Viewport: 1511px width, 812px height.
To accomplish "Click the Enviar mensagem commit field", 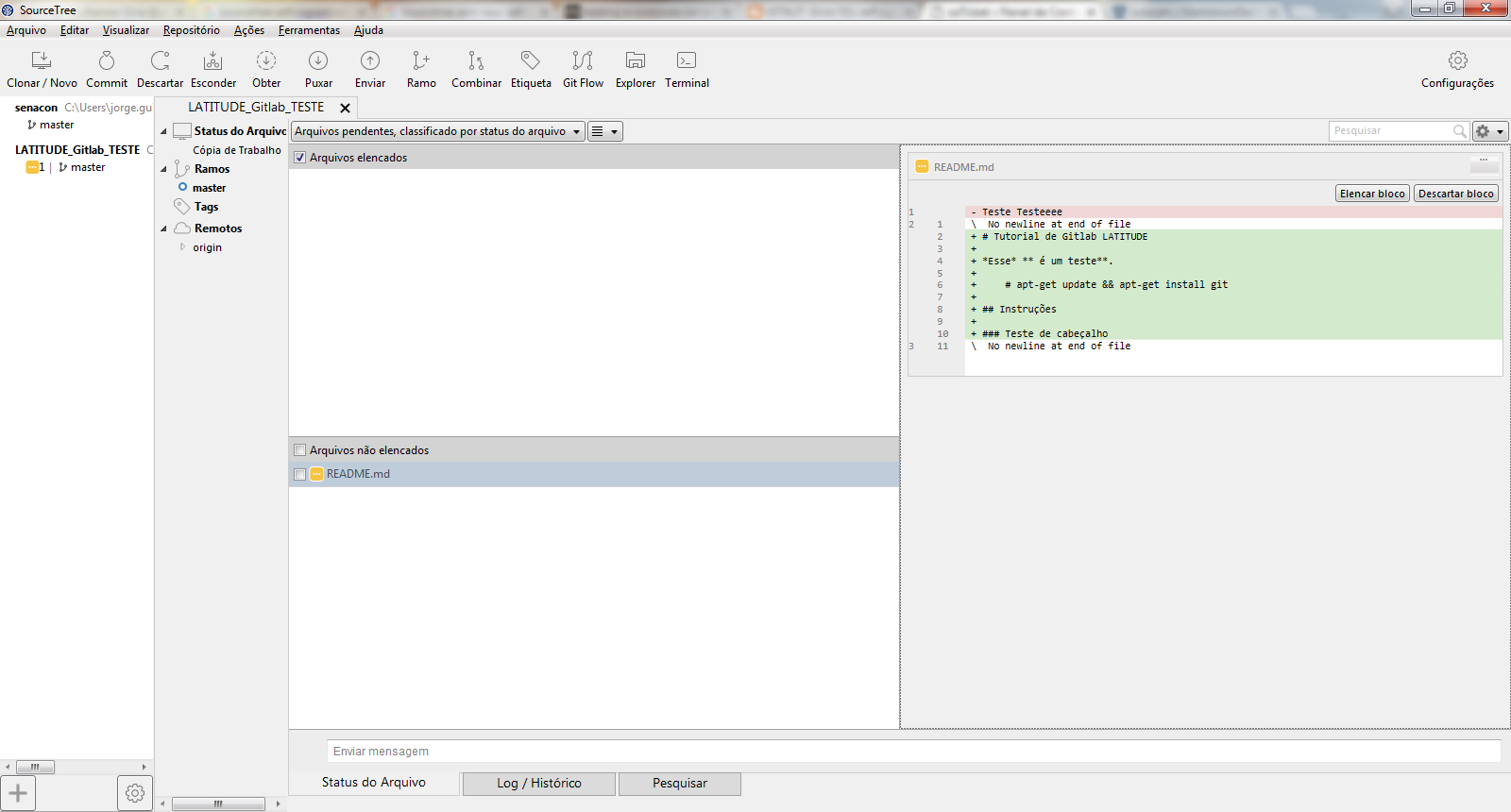I will (x=912, y=752).
